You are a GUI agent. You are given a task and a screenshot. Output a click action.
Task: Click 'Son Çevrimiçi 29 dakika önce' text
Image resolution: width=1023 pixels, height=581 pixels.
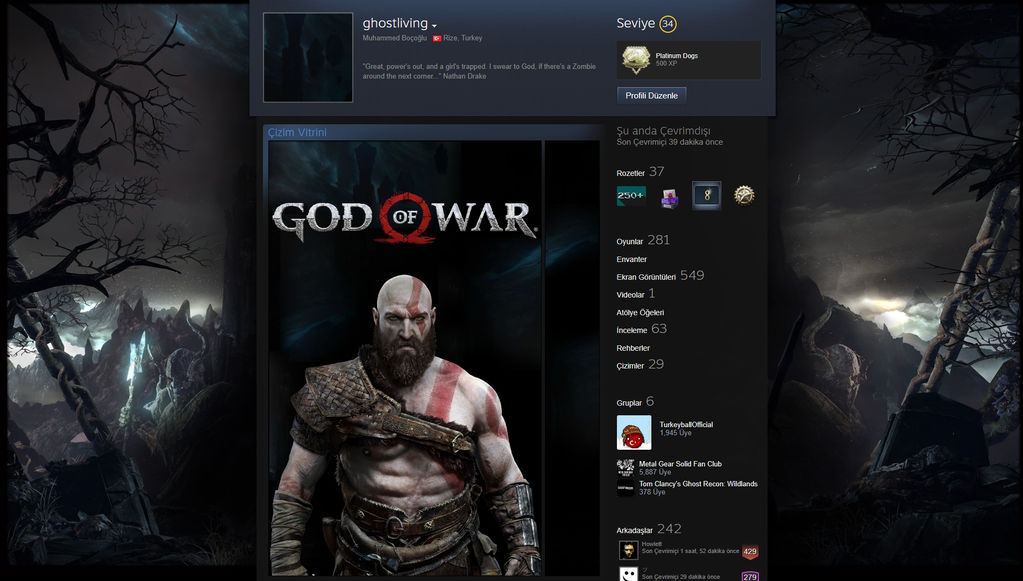pos(680,577)
